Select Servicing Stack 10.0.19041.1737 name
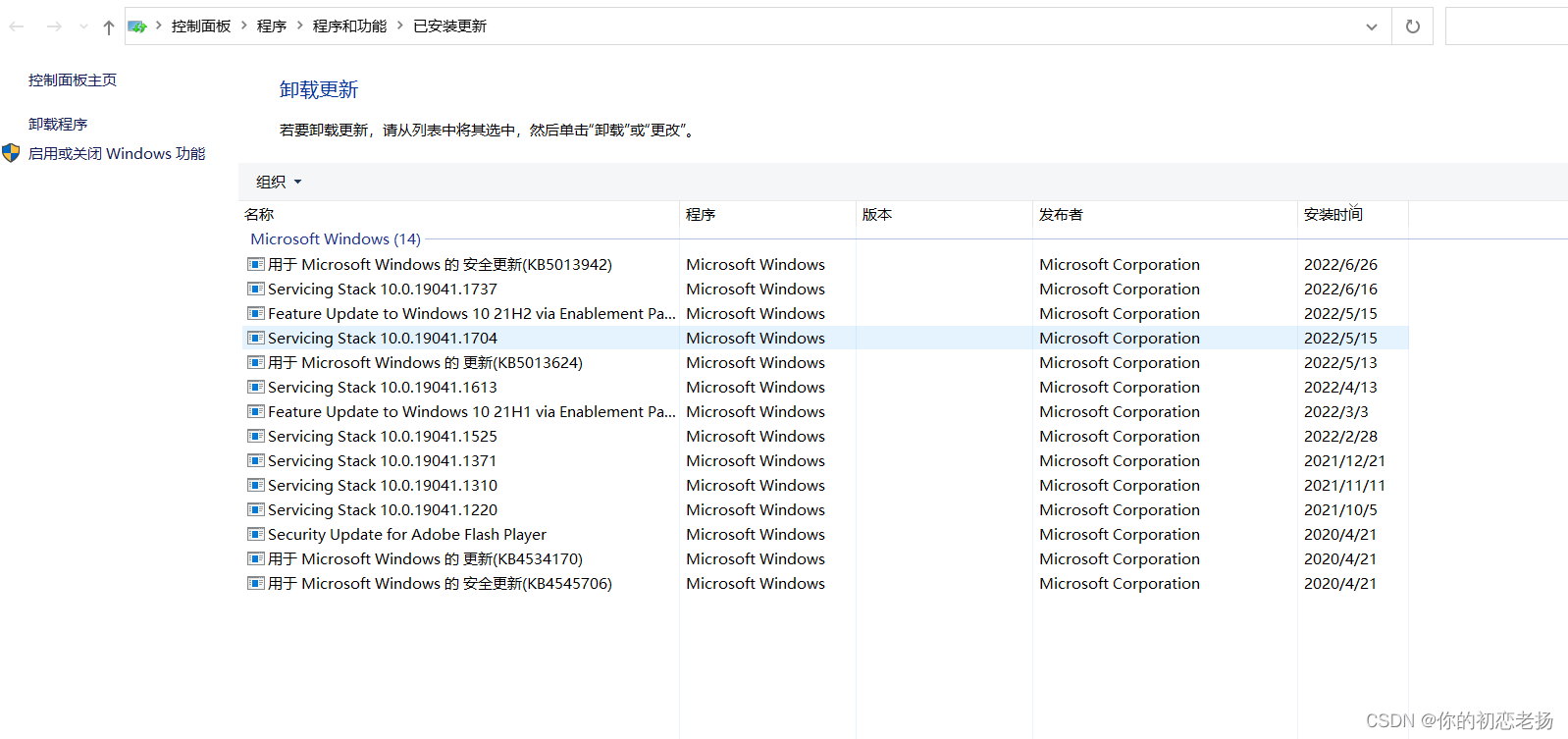Image resolution: width=1568 pixels, height=739 pixels. [383, 290]
